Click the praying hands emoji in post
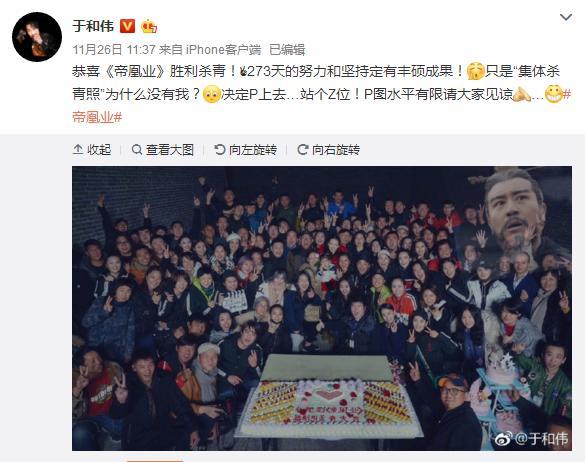585x462 pixels. [522, 94]
